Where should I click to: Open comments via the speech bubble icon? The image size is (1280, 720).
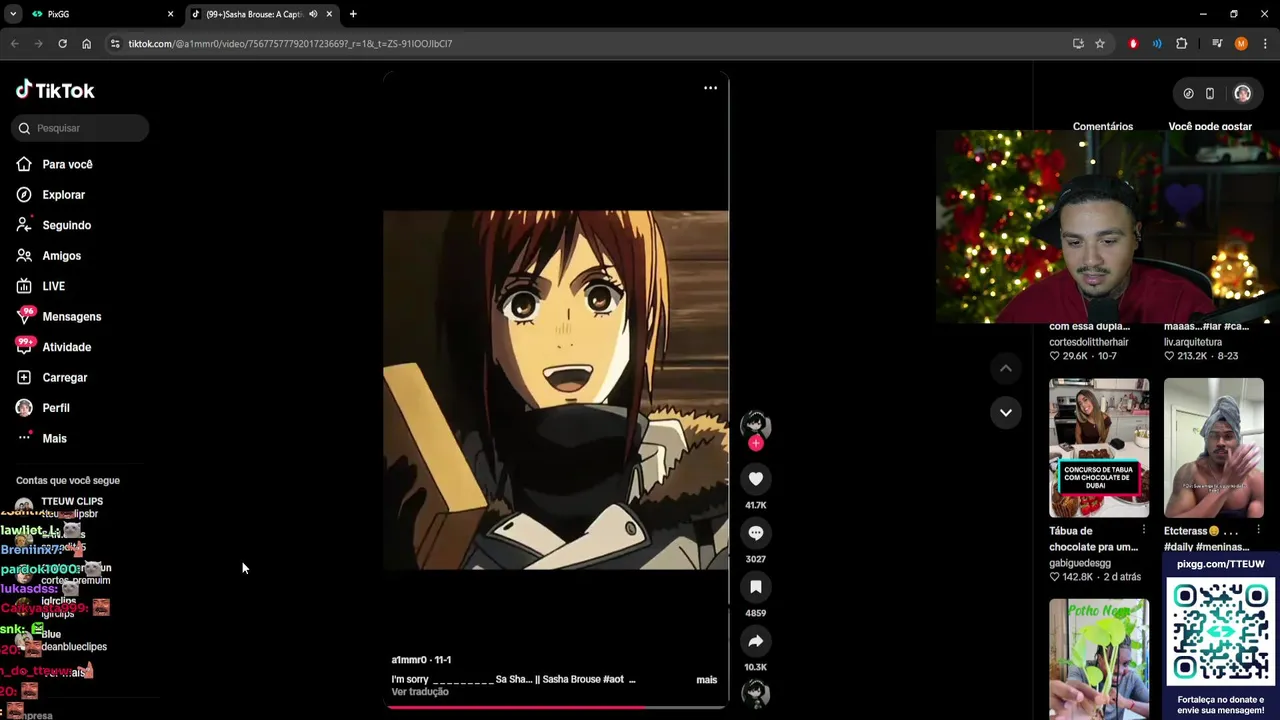click(x=756, y=533)
